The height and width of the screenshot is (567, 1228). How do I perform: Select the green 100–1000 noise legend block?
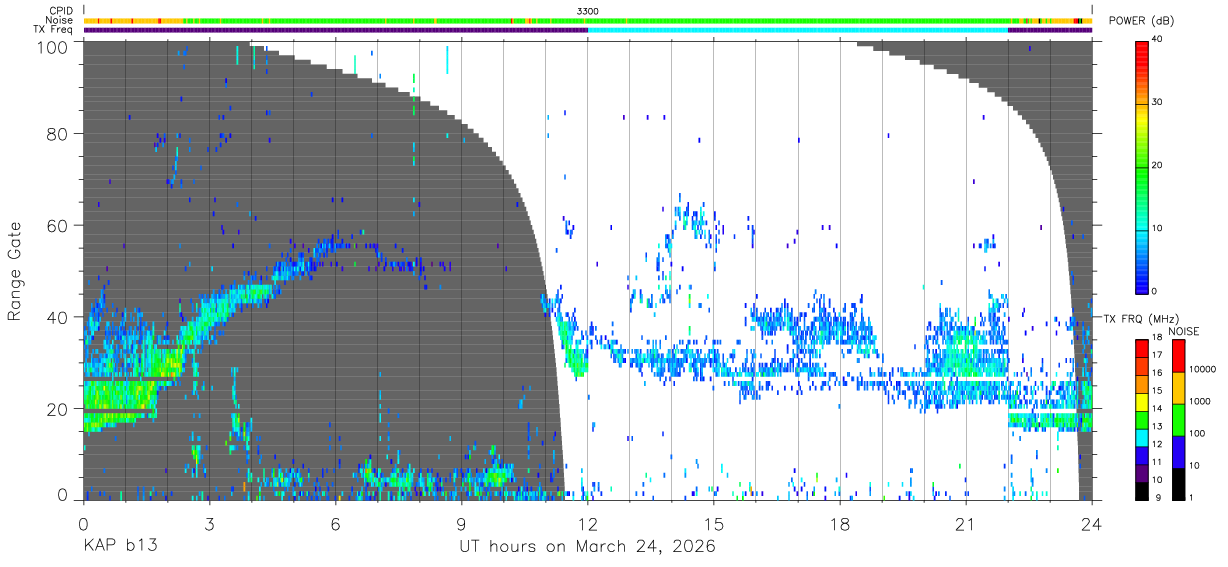tap(1179, 419)
